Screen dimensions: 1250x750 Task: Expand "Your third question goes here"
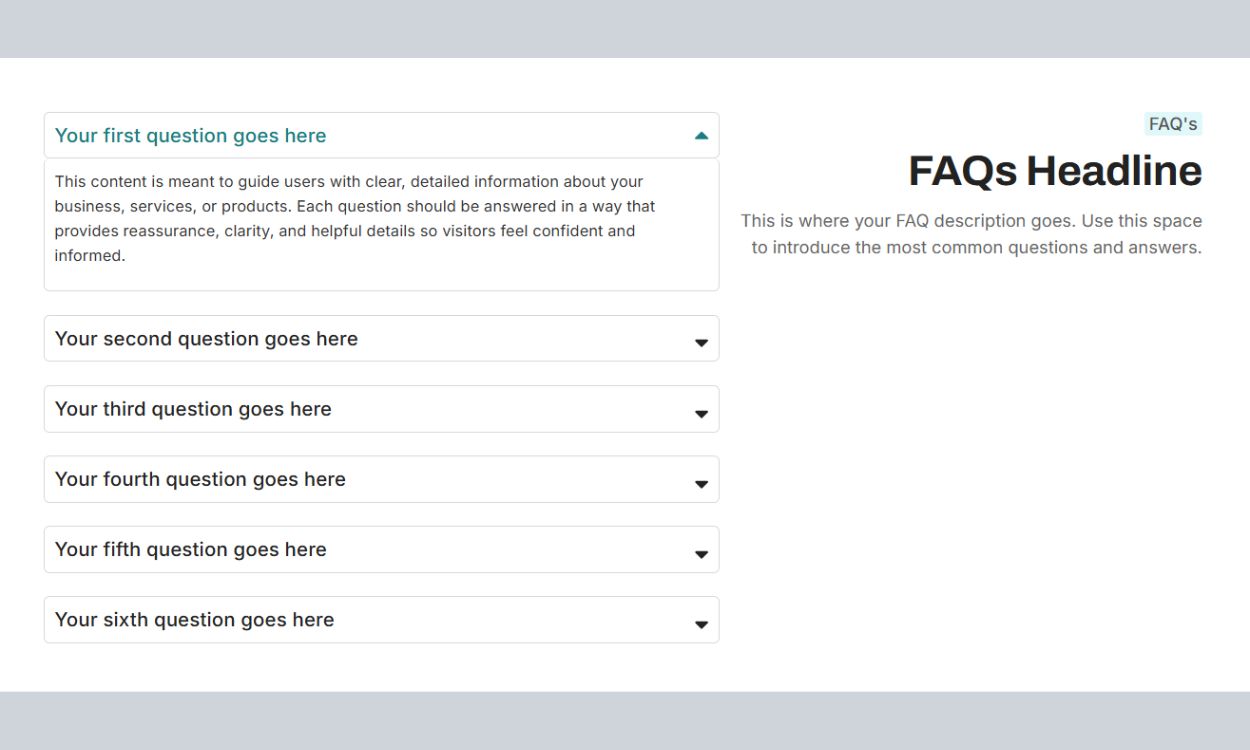(x=193, y=409)
